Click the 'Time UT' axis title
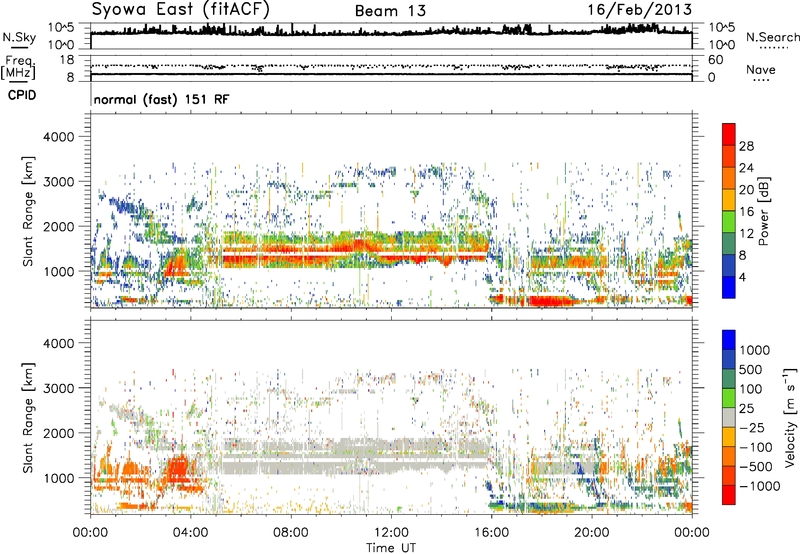The width and height of the screenshot is (800, 554). (x=391, y=548)
